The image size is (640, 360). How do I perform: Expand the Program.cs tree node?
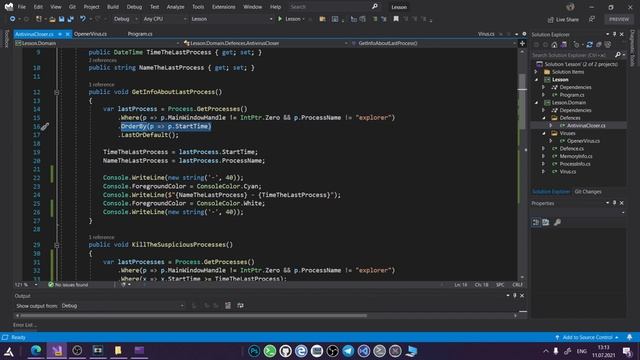point(544,95)
